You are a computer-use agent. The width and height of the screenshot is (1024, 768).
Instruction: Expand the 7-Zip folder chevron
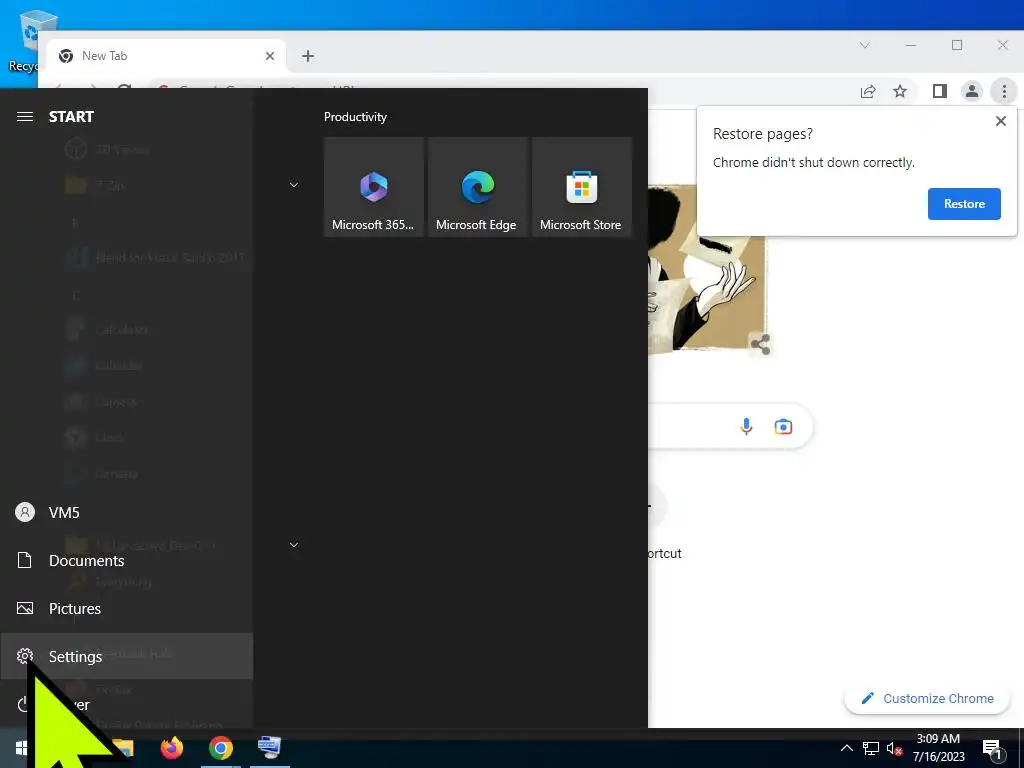click(x=294, y=185)
